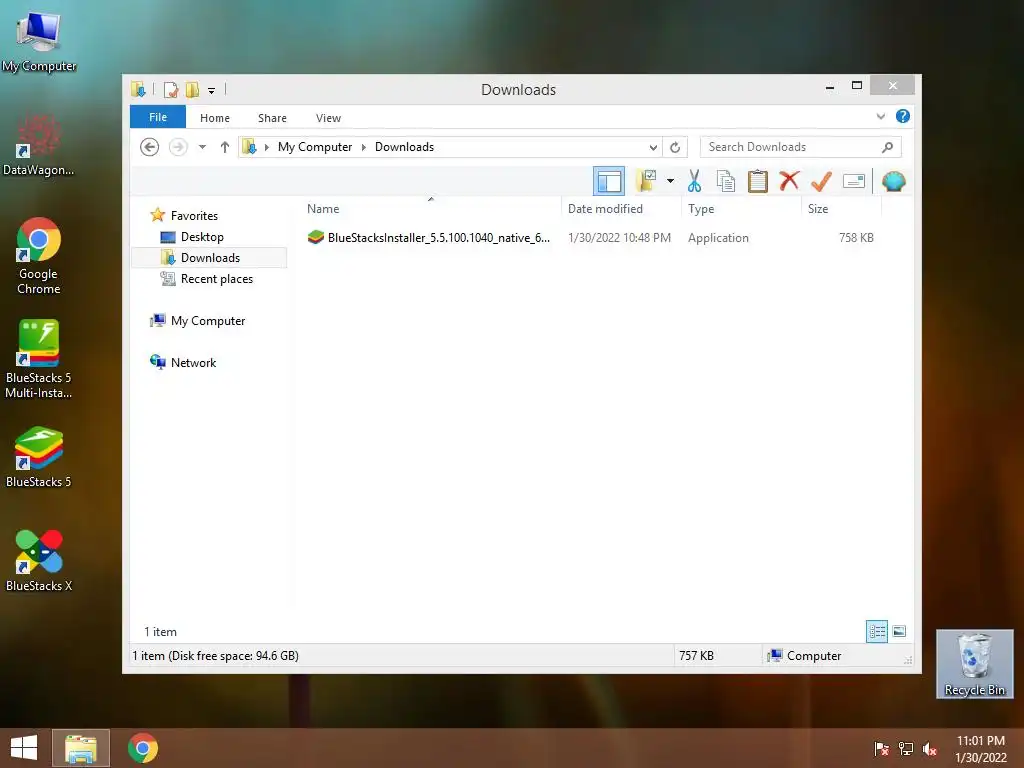Switch to details view icon
The height and width of the screenshot is (768, 1024).
tap(877, 631)
